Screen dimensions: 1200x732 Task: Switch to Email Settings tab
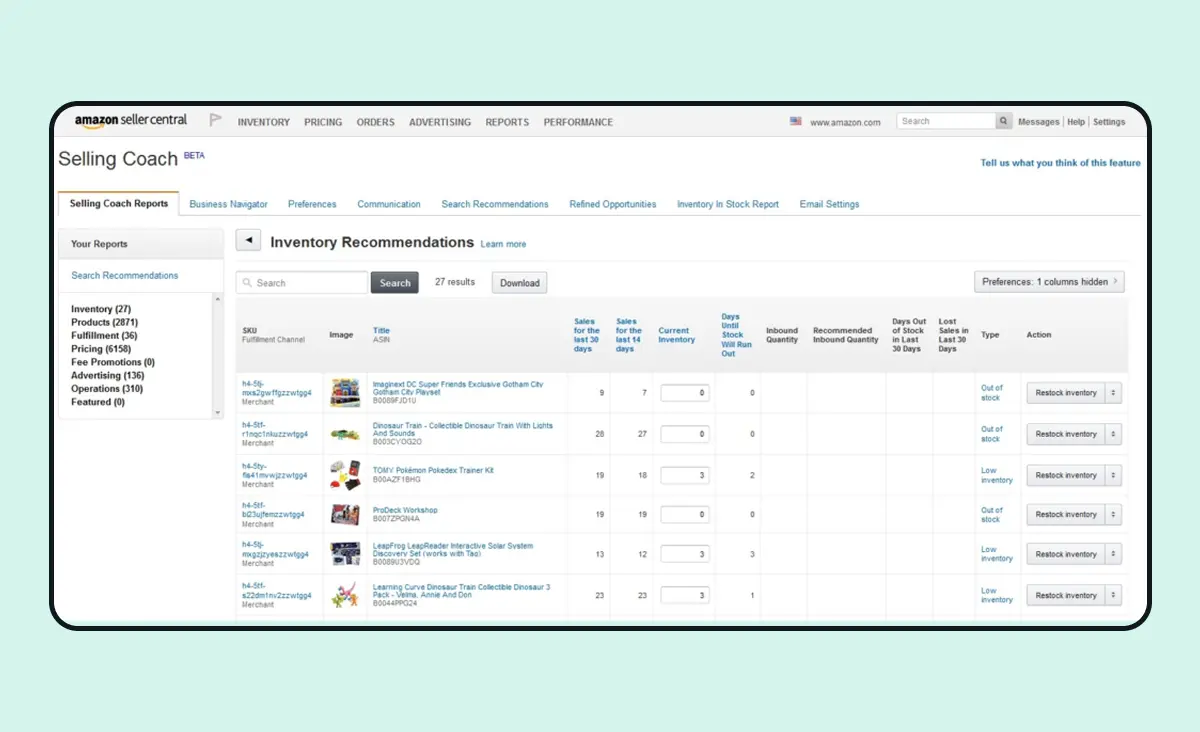tap(829, 204)
